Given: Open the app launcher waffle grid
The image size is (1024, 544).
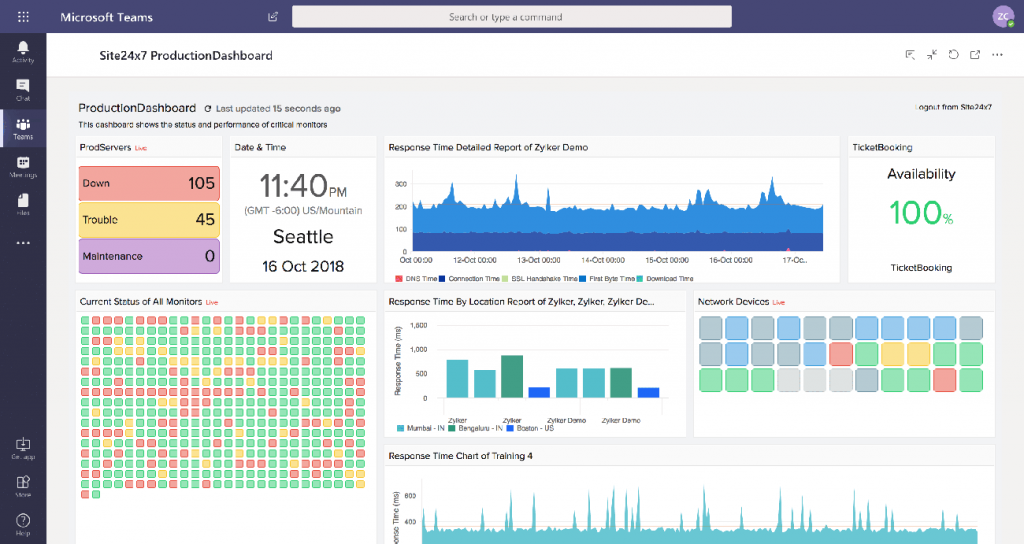Looking at the screenshot, I should (23, 17).
